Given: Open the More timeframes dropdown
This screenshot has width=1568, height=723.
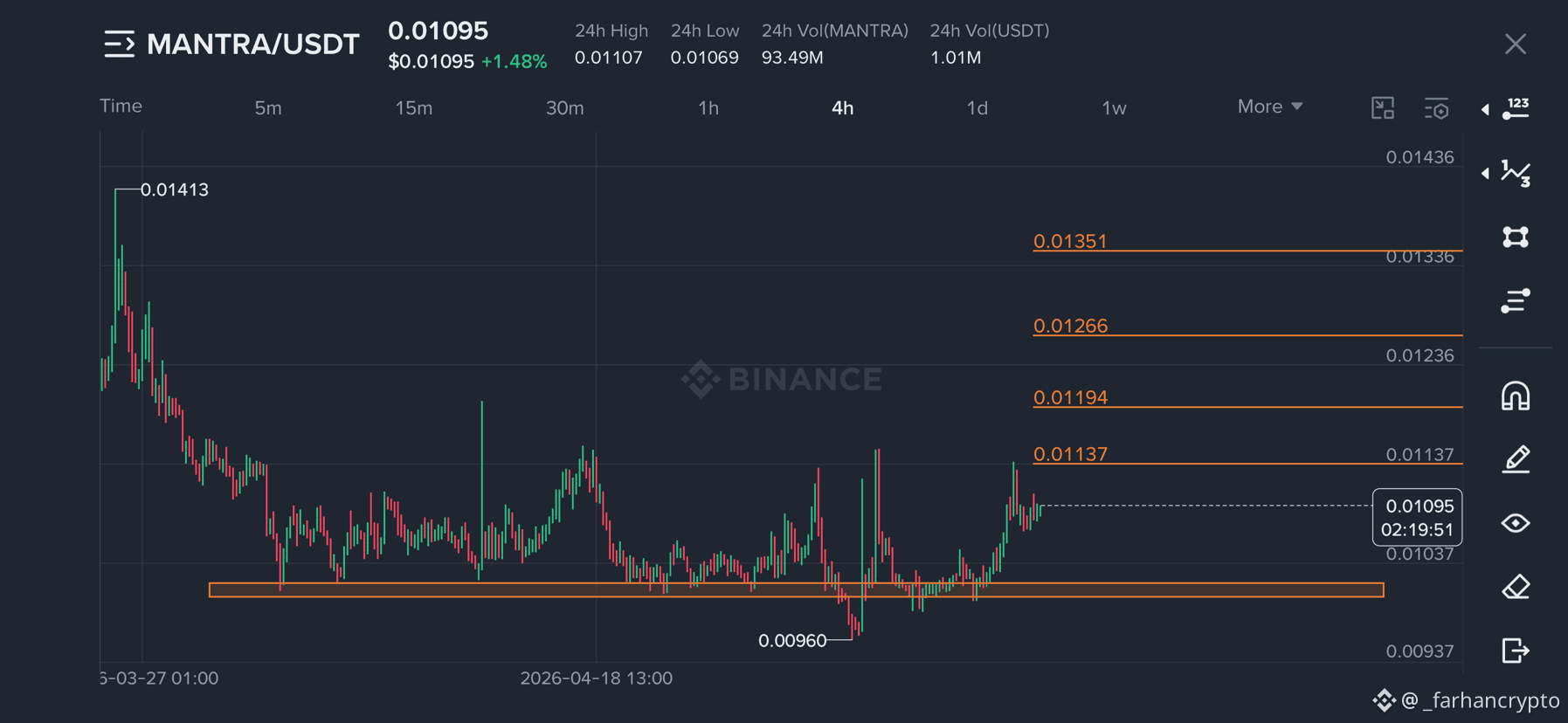Looking at the screenshot, I should pyautogui.click(x=1270, y=107).
